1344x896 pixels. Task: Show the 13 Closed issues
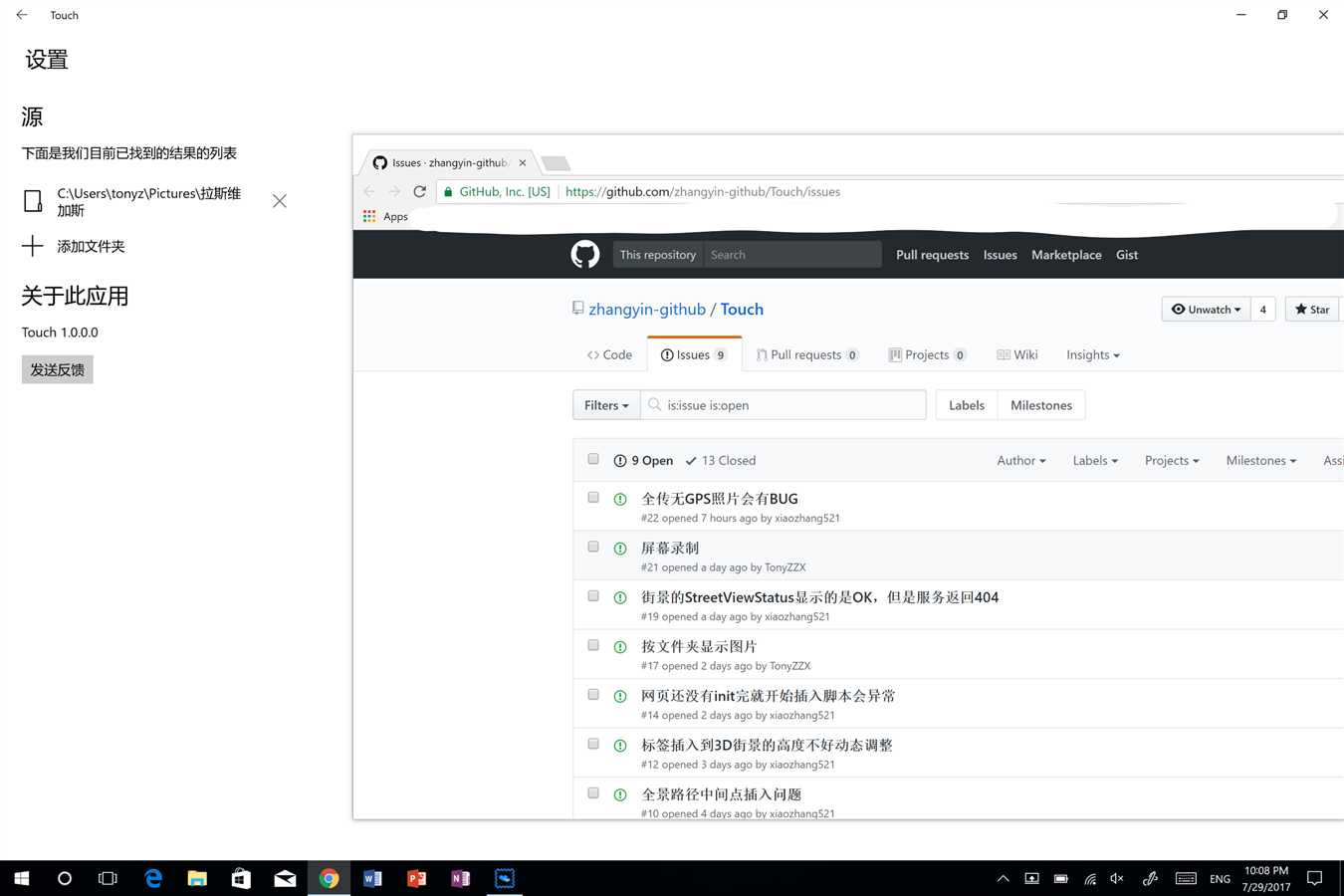(721, 460)
